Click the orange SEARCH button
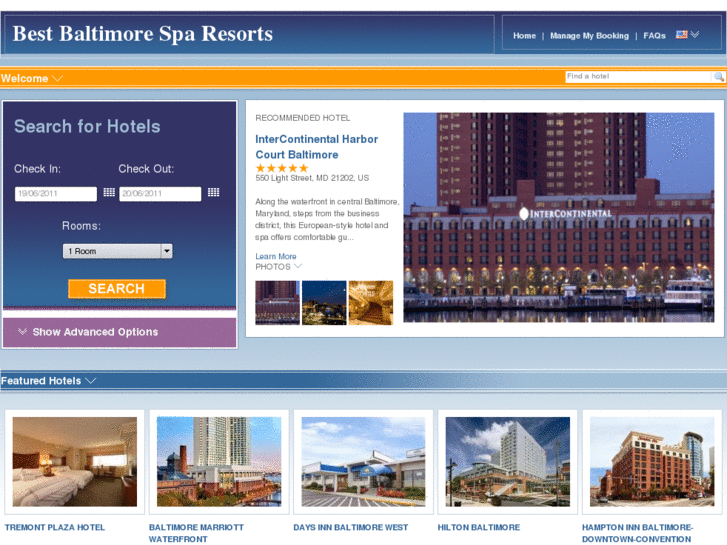This screenshot has width=727, height=545. click(x=117, y=289)
